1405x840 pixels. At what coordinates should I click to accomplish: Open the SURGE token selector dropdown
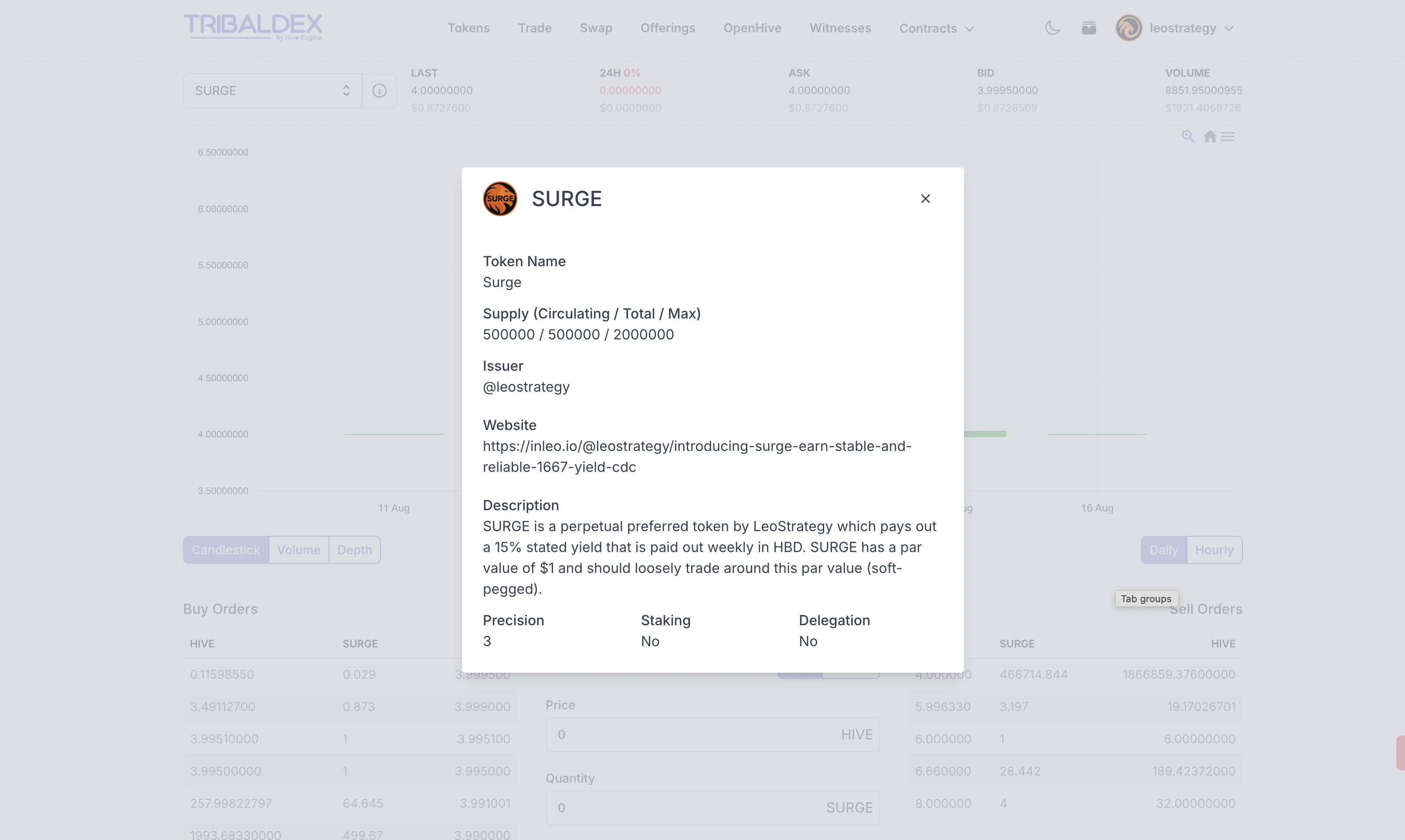(x=272, y=91)
